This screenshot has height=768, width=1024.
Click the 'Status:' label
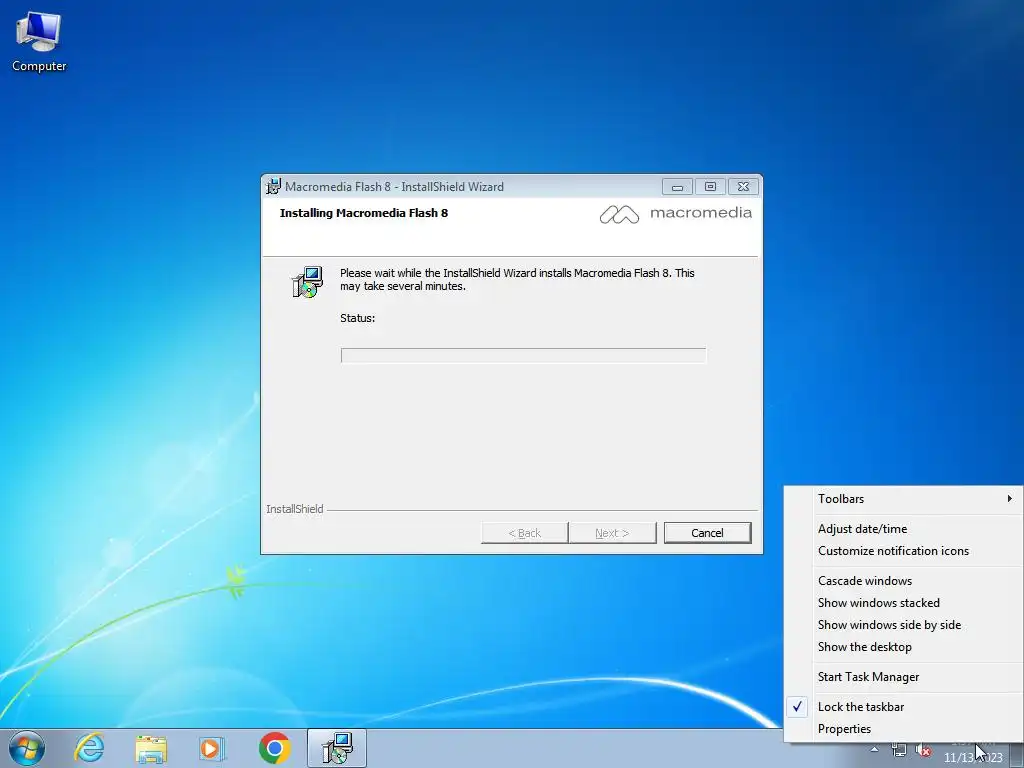[357, 319]
